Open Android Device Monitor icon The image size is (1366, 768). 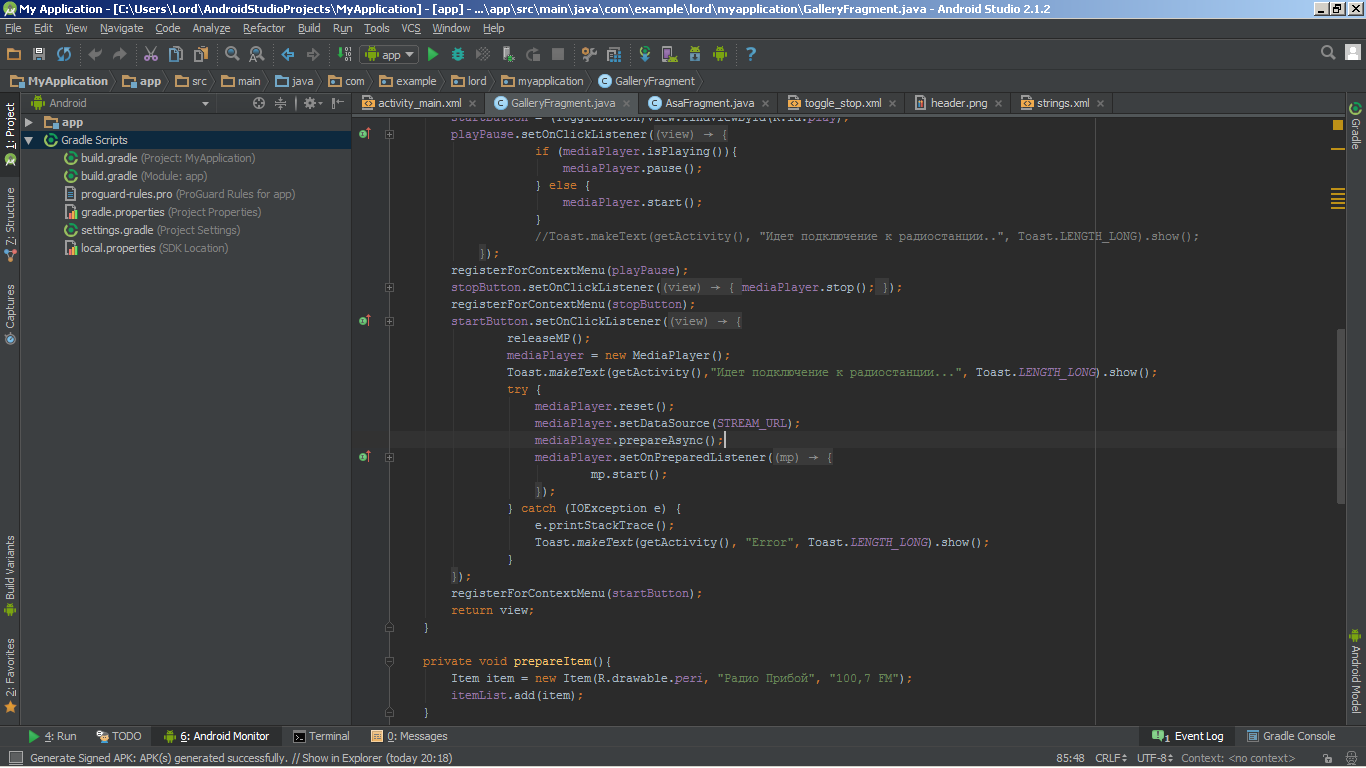point(720,54)
